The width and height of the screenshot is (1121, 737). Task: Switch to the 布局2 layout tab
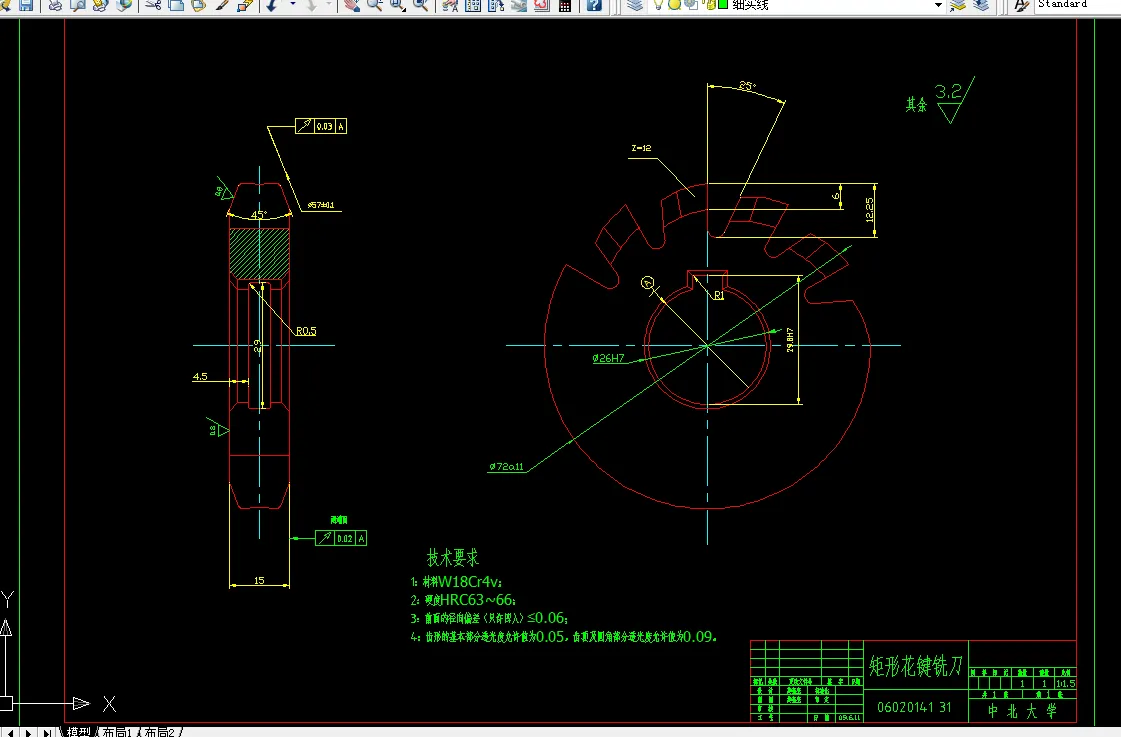159,732
